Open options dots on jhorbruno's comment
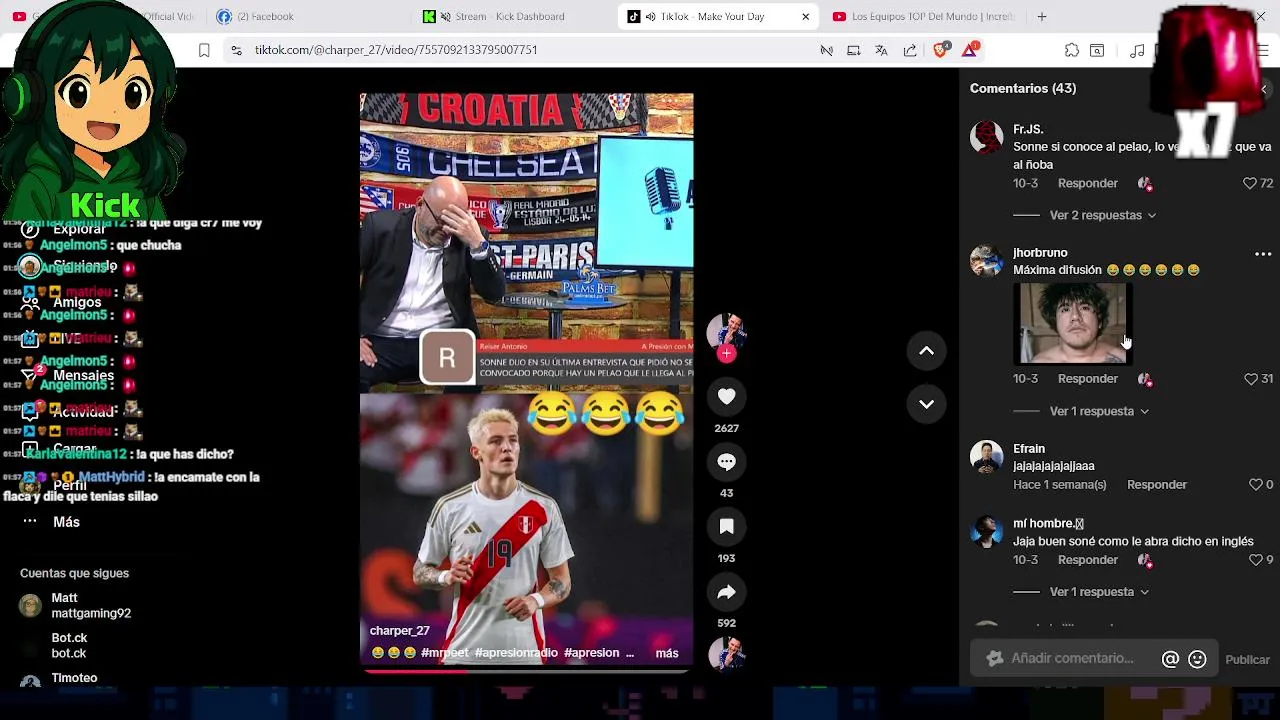The image size is (1280, 720). click(x=1263, y=254)
